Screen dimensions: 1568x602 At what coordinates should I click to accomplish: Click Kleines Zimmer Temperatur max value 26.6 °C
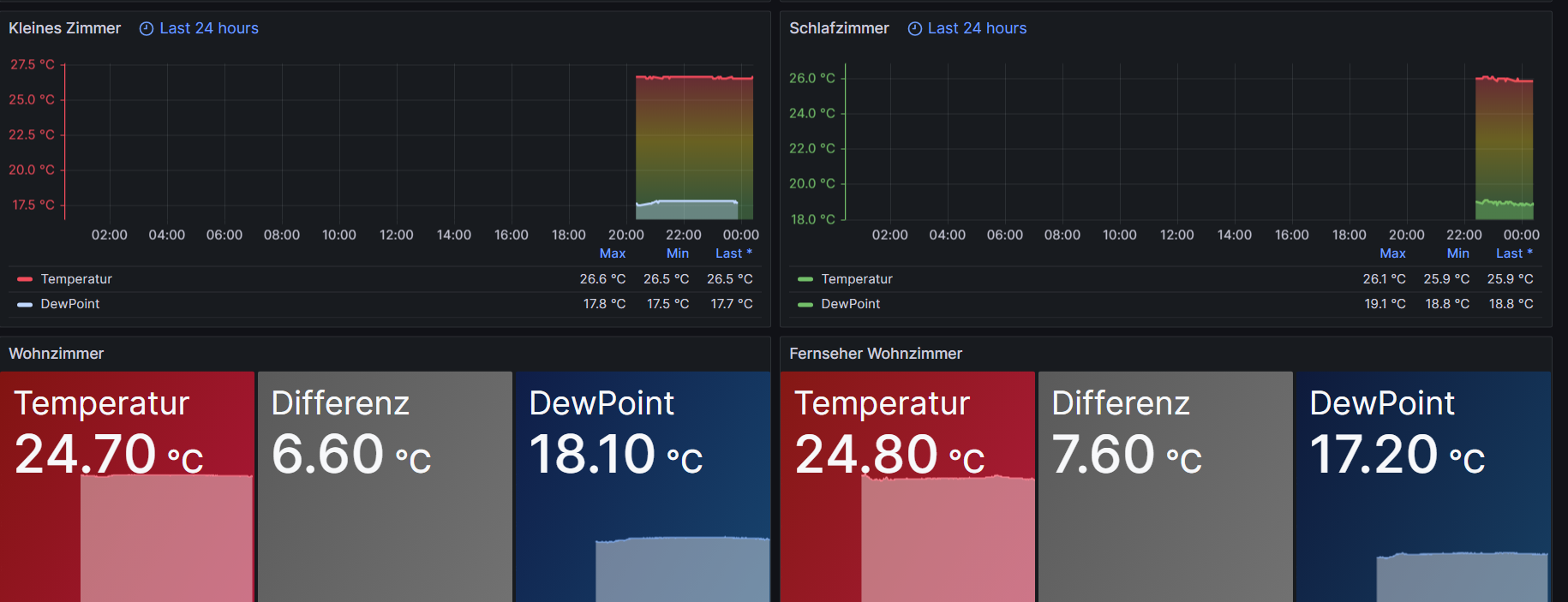603,279
